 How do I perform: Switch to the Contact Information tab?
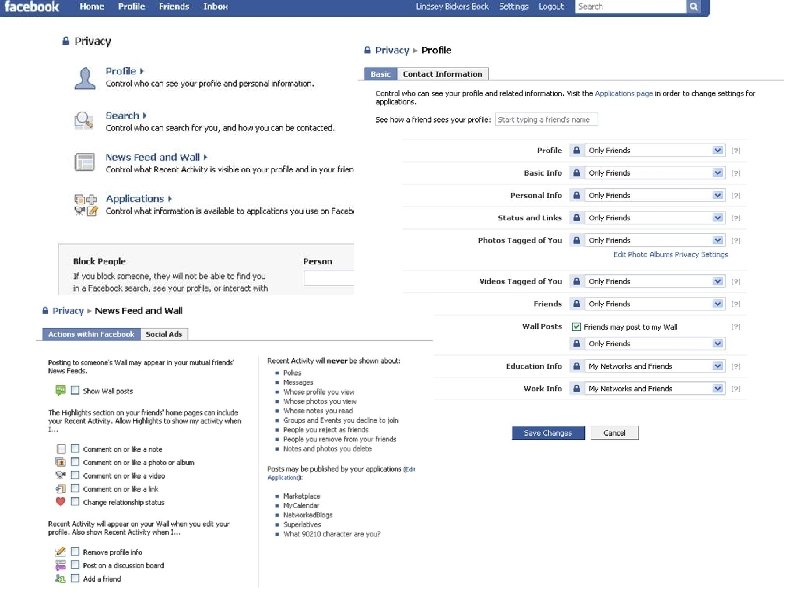(442, 74)
